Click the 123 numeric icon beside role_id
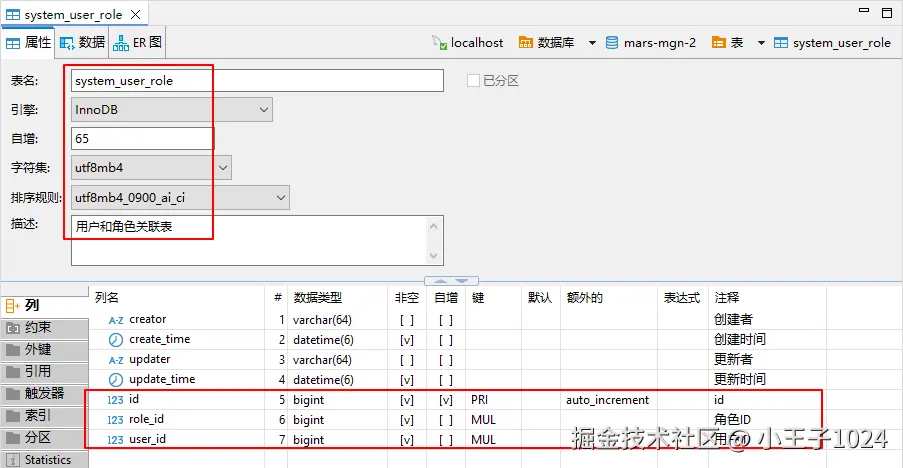This screenshot has width=903, height=468. click(x=115, y=420)
